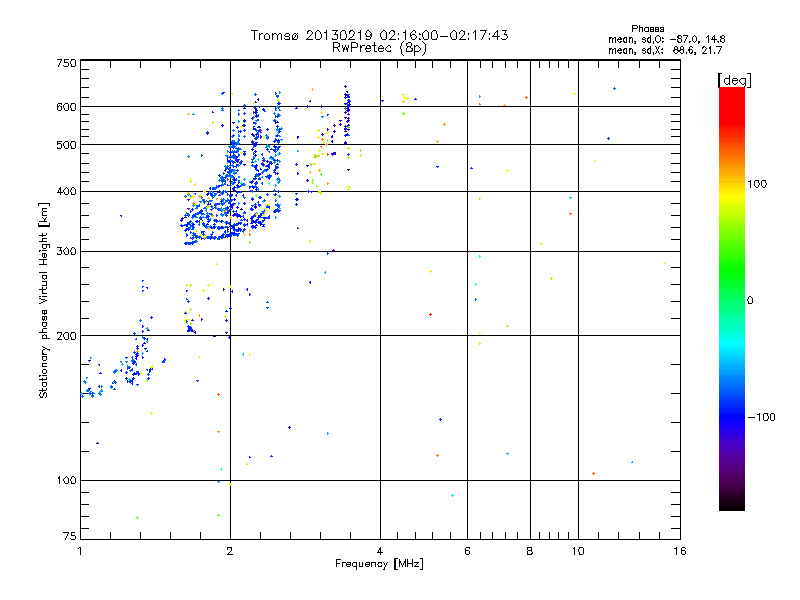Viewport: 800px width, 600px height.
Task: Click the x-axis label '2'
Action: click(x=230, y=551)
